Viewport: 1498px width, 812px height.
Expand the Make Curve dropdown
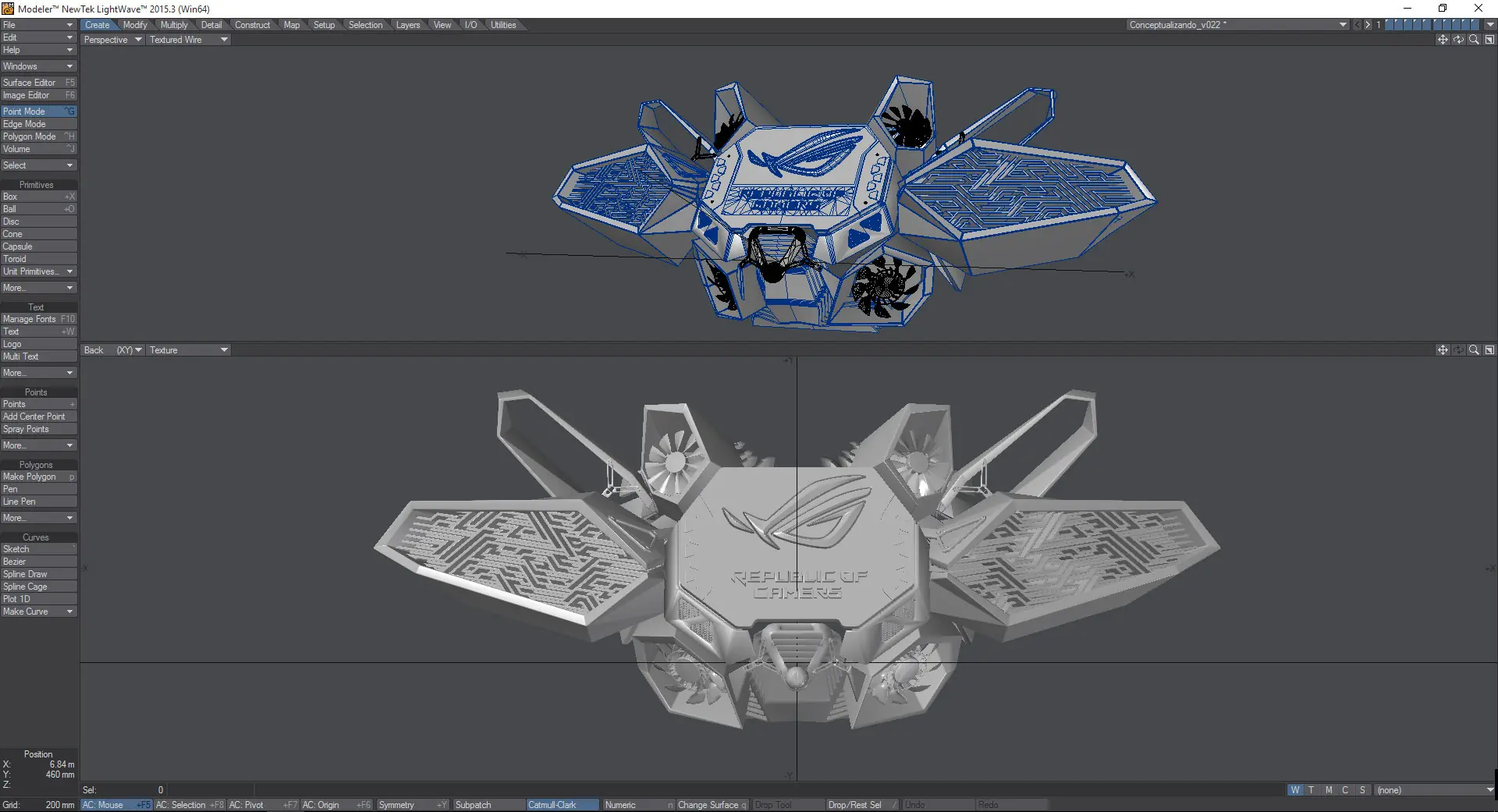[x=38, y=612]
